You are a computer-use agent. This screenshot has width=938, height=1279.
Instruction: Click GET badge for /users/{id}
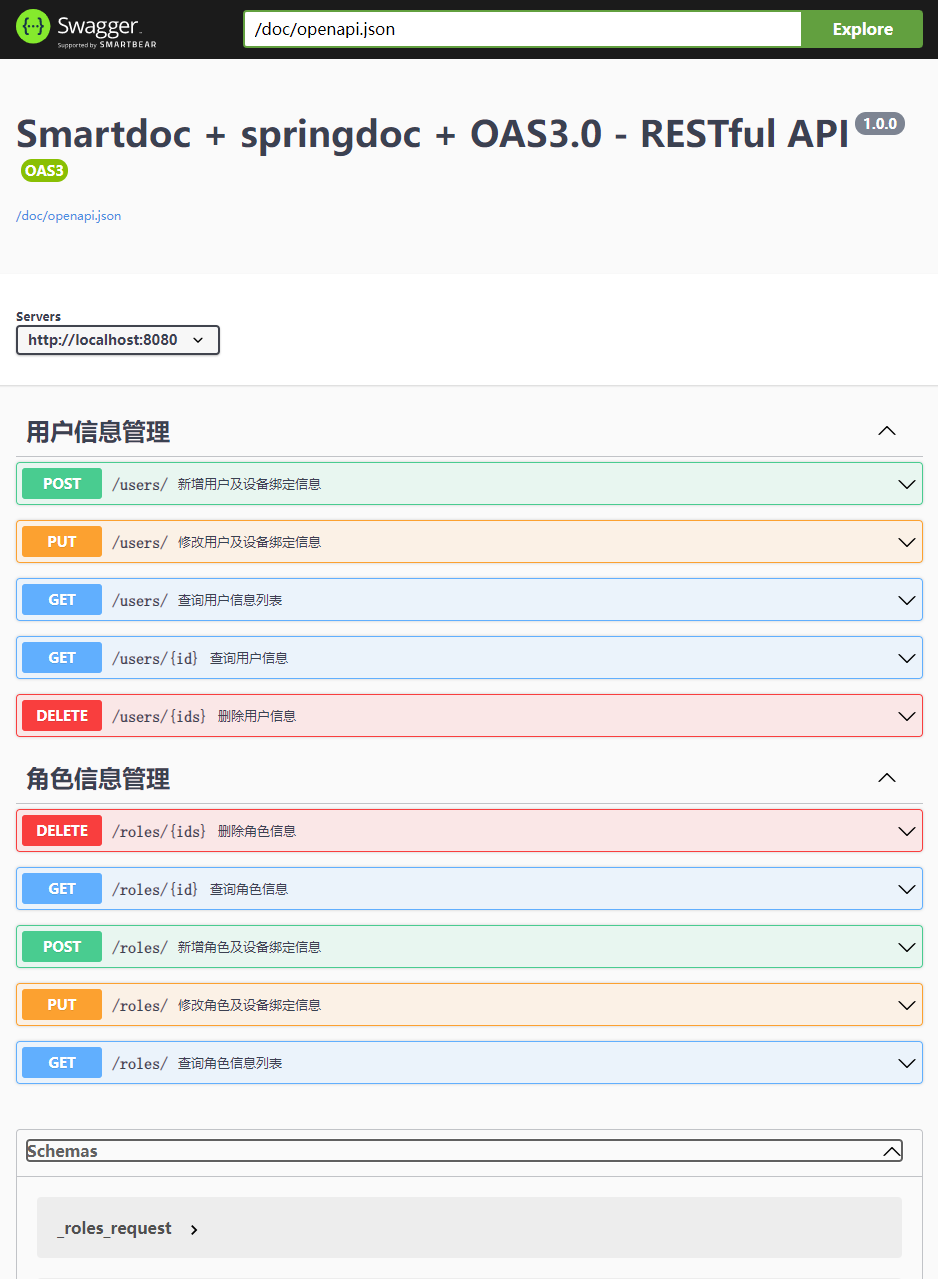pyautogui.click(x=62, y=658)
